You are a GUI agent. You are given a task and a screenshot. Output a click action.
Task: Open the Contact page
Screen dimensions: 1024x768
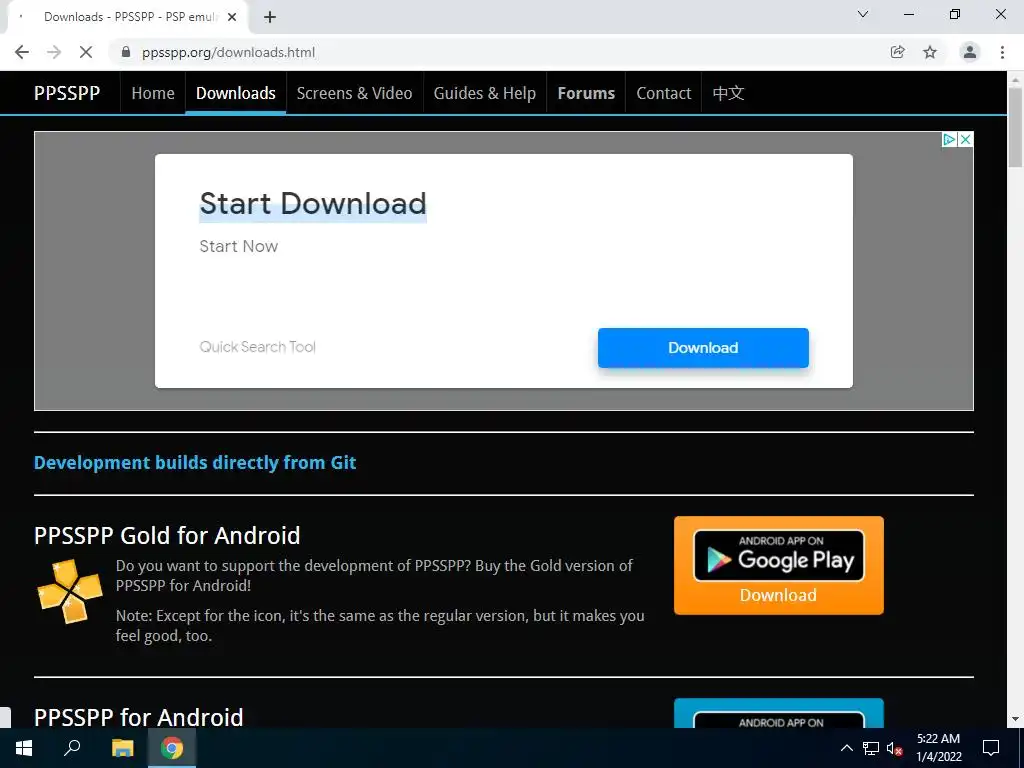(664, 93)
